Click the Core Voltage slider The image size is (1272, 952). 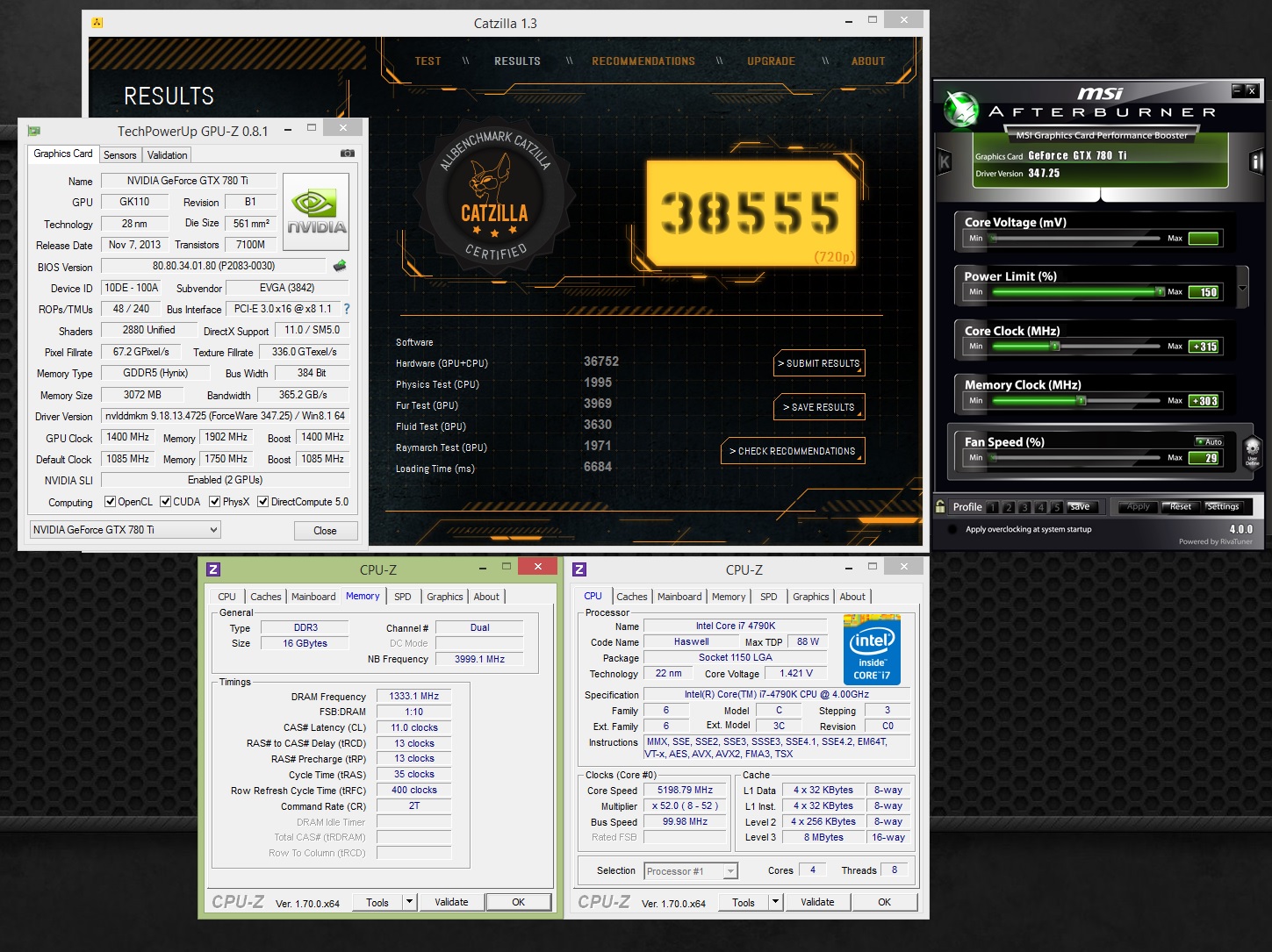coord(1076,238)
